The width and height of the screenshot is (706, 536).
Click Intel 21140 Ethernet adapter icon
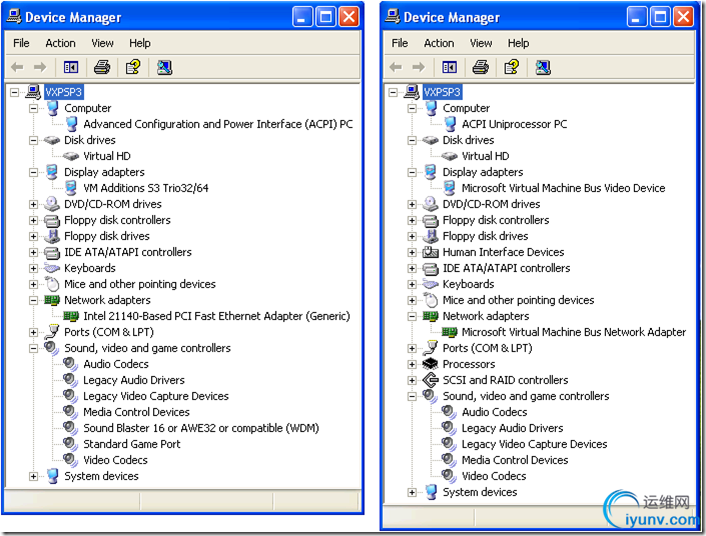tap(71, 316)
